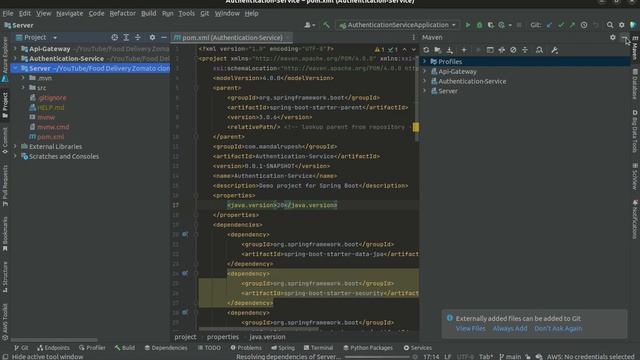This screenshot has height=360, width=640.
Task: Run AuthenticationServiceApplication with the green play icon
Action: coord(468,25)
